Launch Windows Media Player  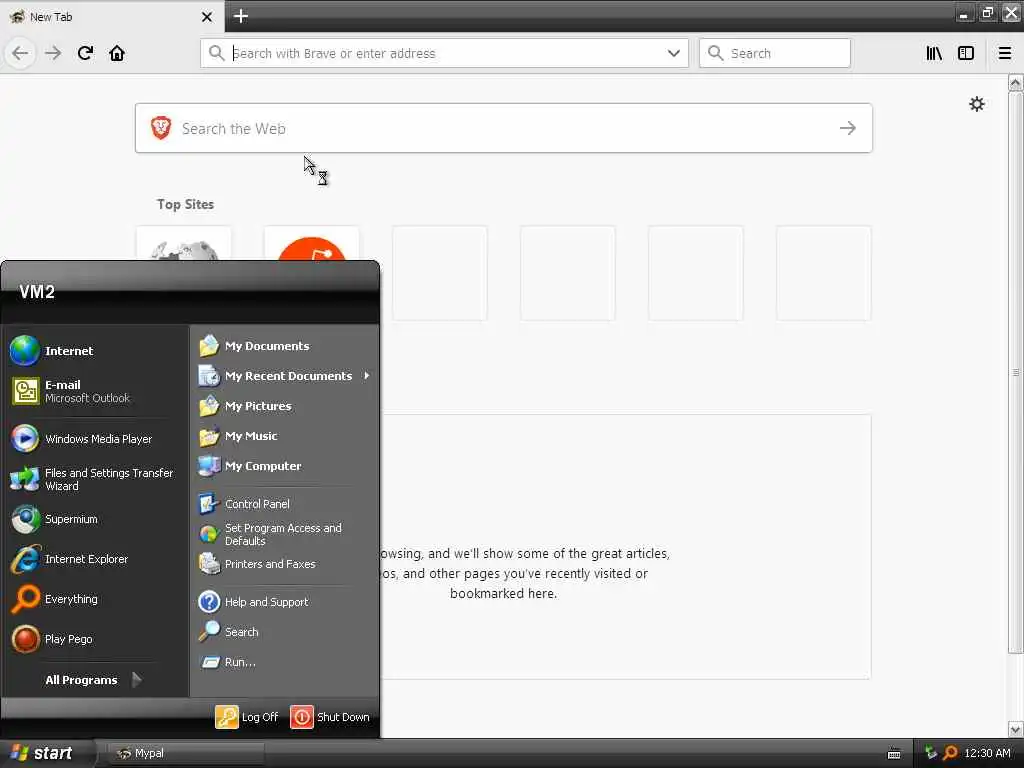click(95, 439)
